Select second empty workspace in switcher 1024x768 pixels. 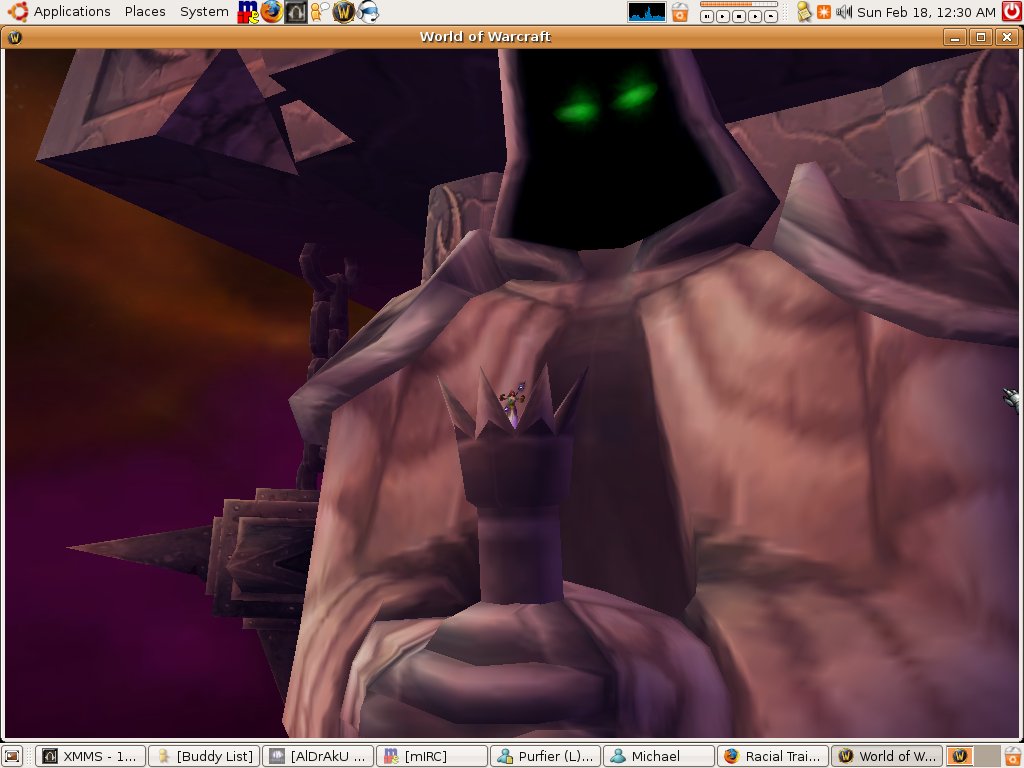987,756
